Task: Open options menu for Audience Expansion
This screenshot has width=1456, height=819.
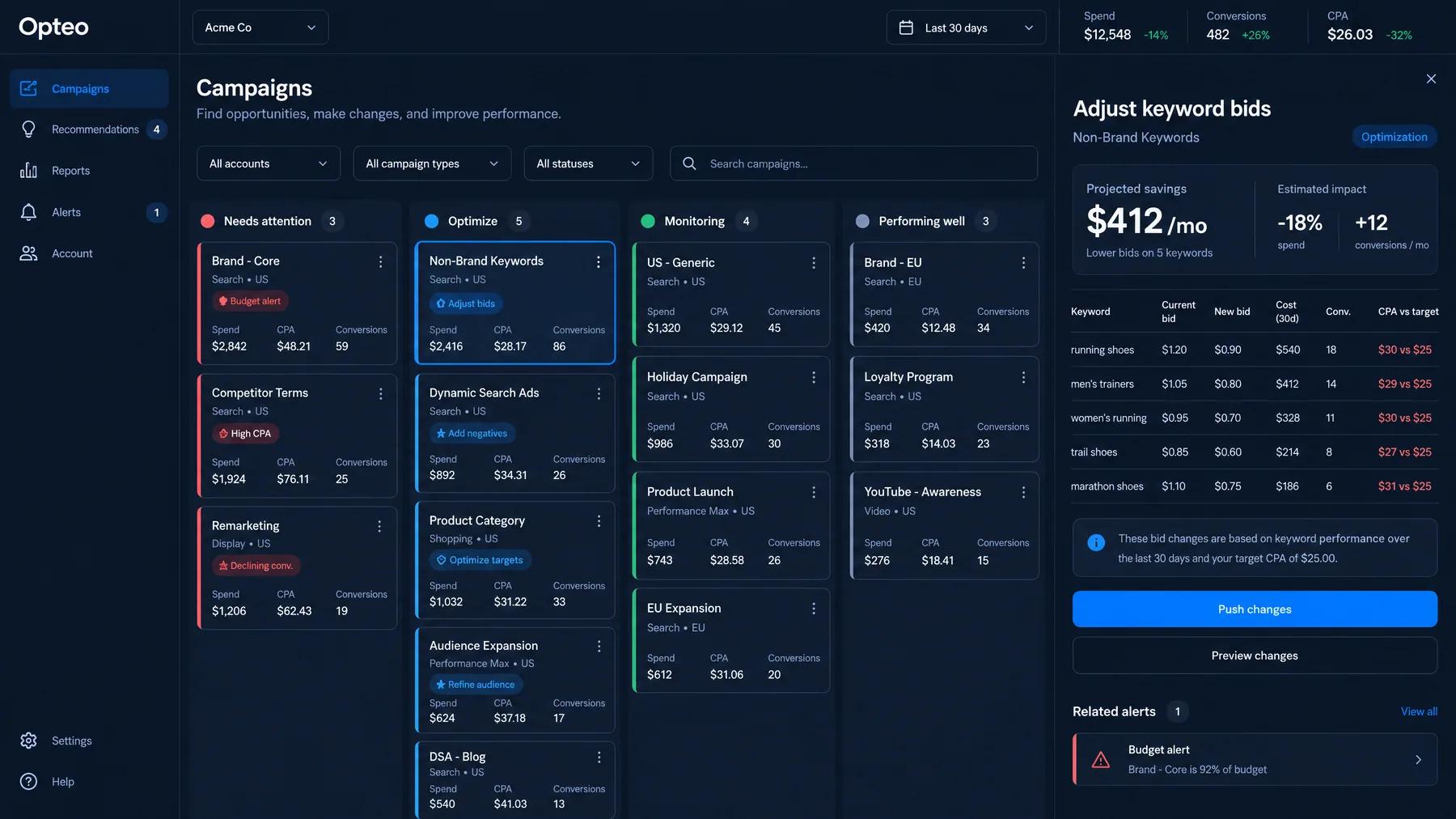Action: pos(599,646)
